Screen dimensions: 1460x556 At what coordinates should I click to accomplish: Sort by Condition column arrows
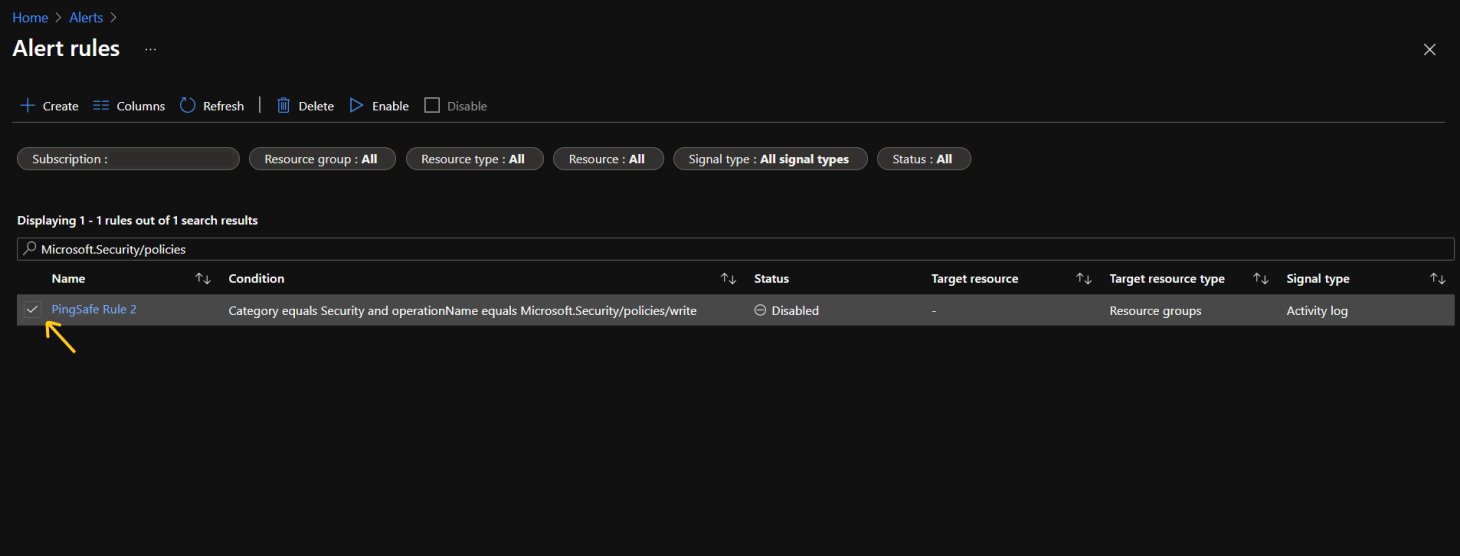(728, 279)
